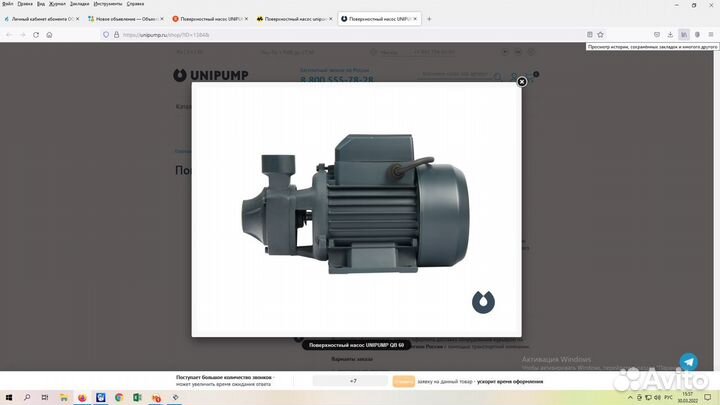Open clock and calendar flyout
The width and height of the screenshot is (720, 405).
[x=687, y=398]
